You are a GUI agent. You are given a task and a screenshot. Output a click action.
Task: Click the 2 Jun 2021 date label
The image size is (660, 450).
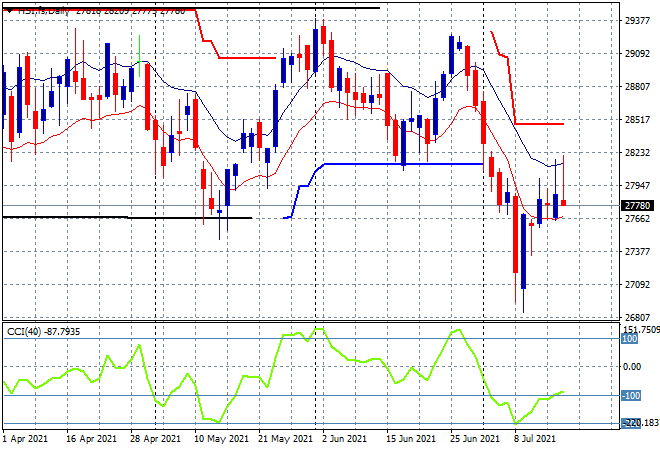345,439
